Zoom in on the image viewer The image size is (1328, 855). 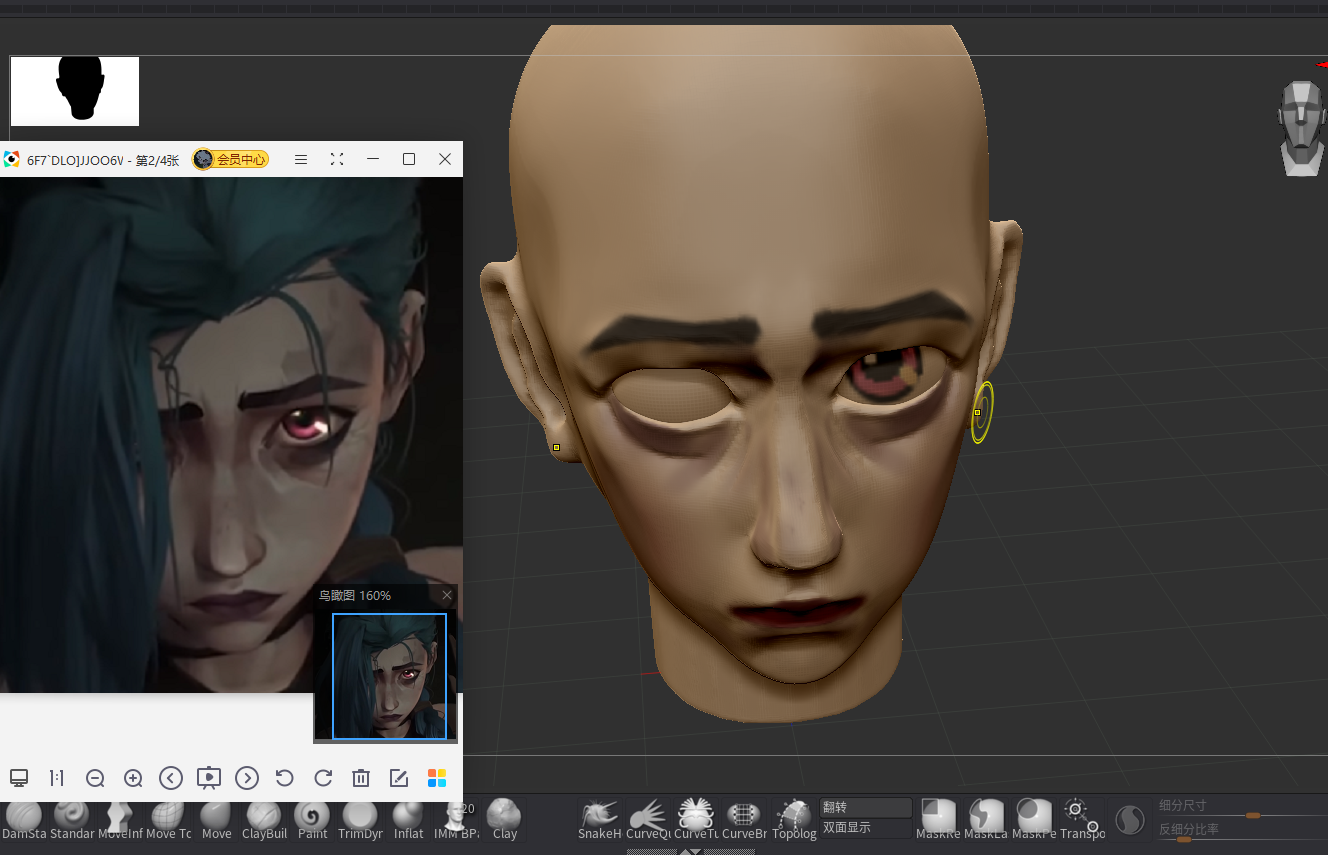pos(133,778)
